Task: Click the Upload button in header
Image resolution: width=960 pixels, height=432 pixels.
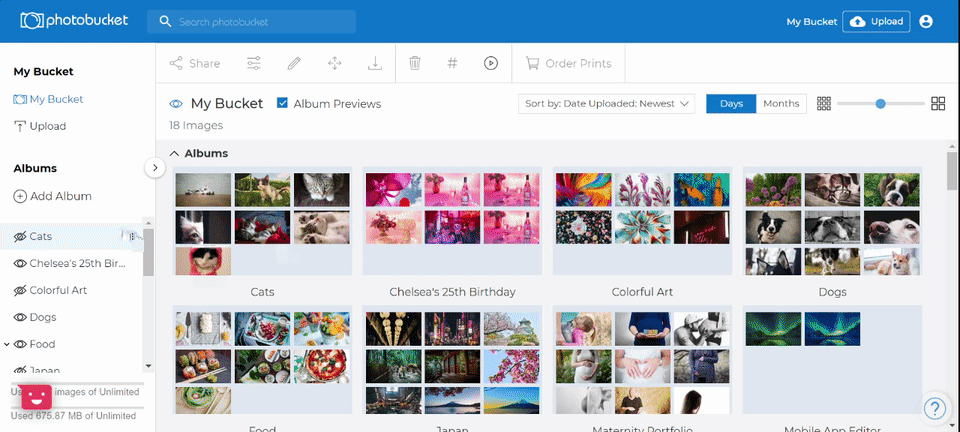Action: point(876,21)
